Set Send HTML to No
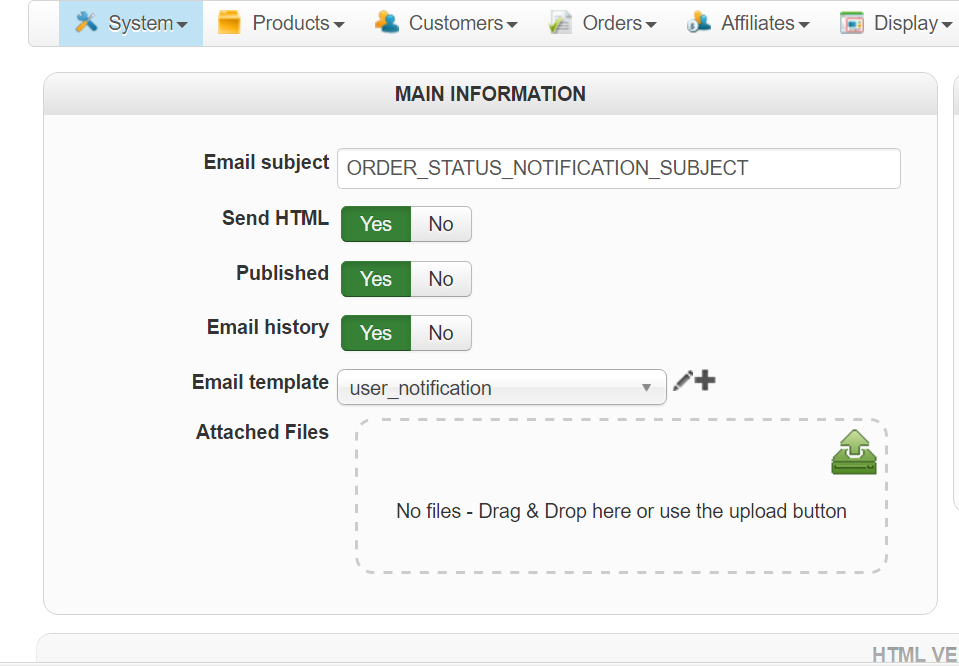The height and width of the screenshot is (666, 959). pos(440,224)
